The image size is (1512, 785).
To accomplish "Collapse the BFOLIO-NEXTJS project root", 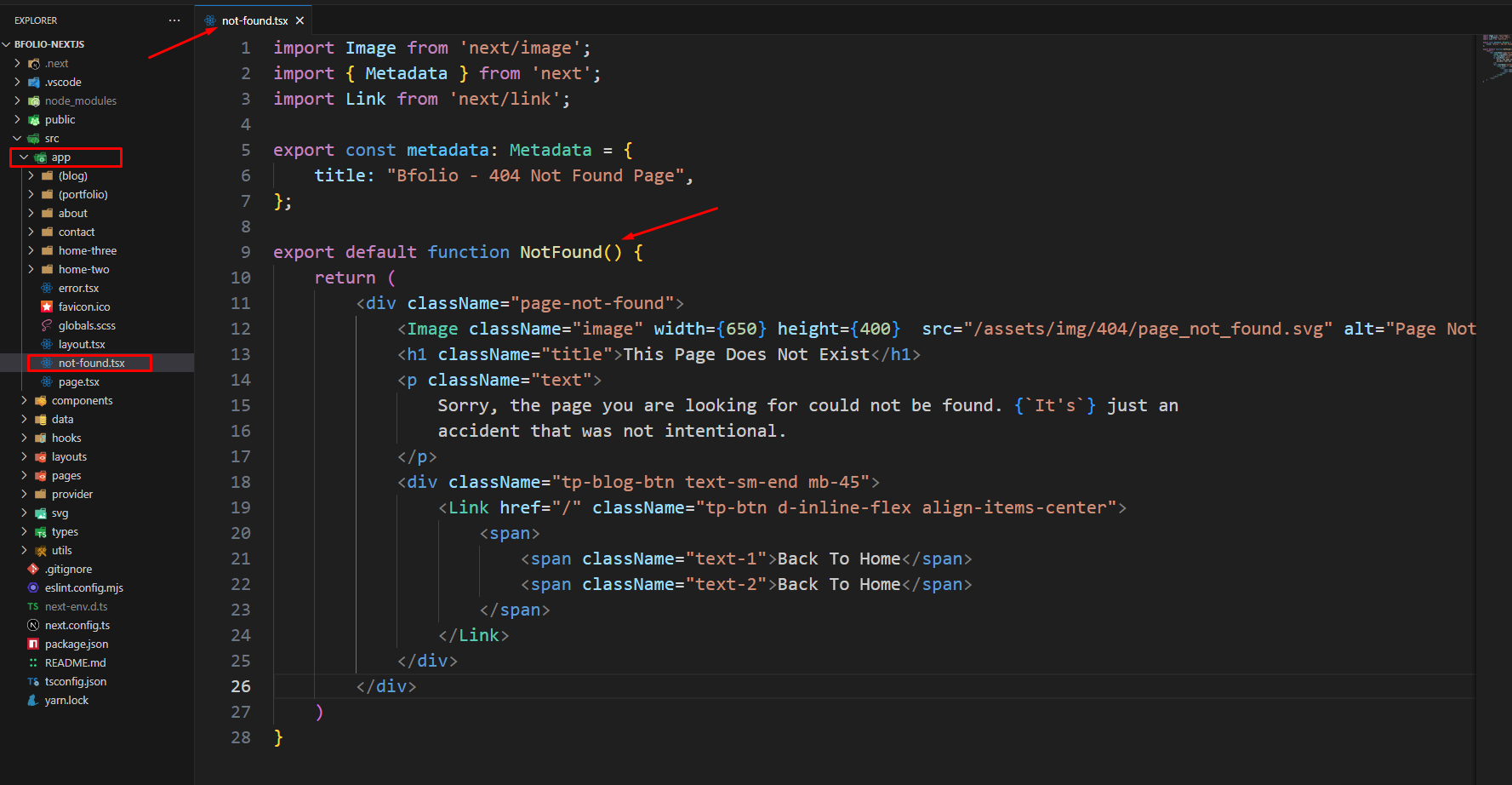I will [x=8, y=44].
